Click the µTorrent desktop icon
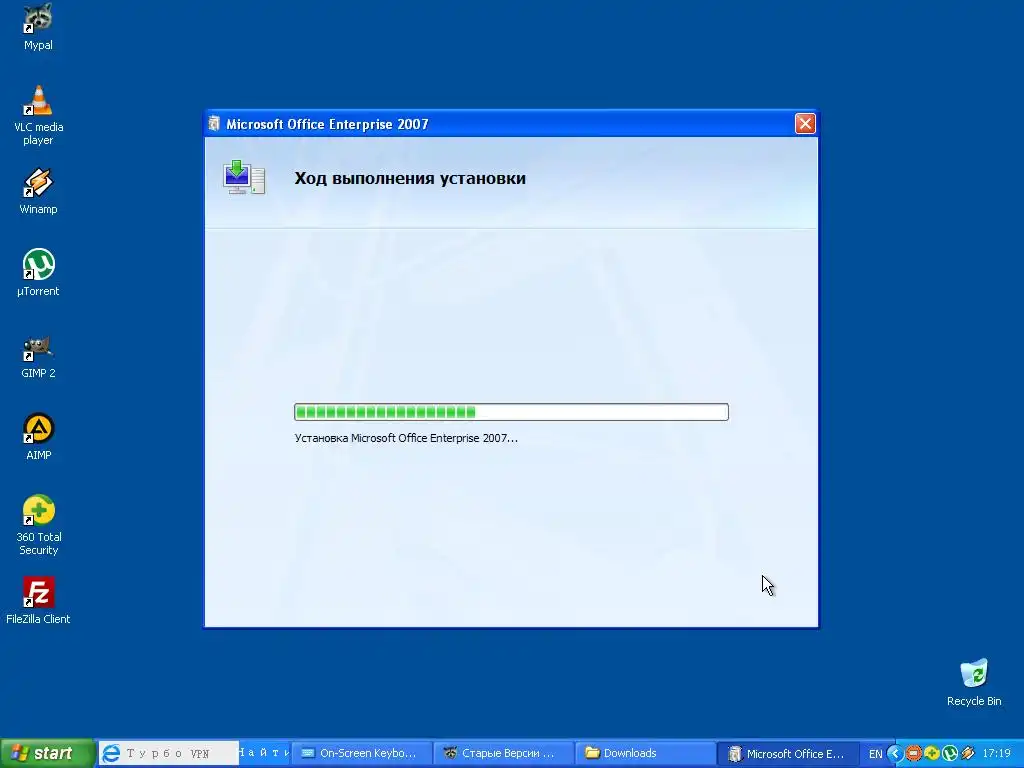Image resolution: width=1024 pixels, height=768 pixels. pos(38,272)
